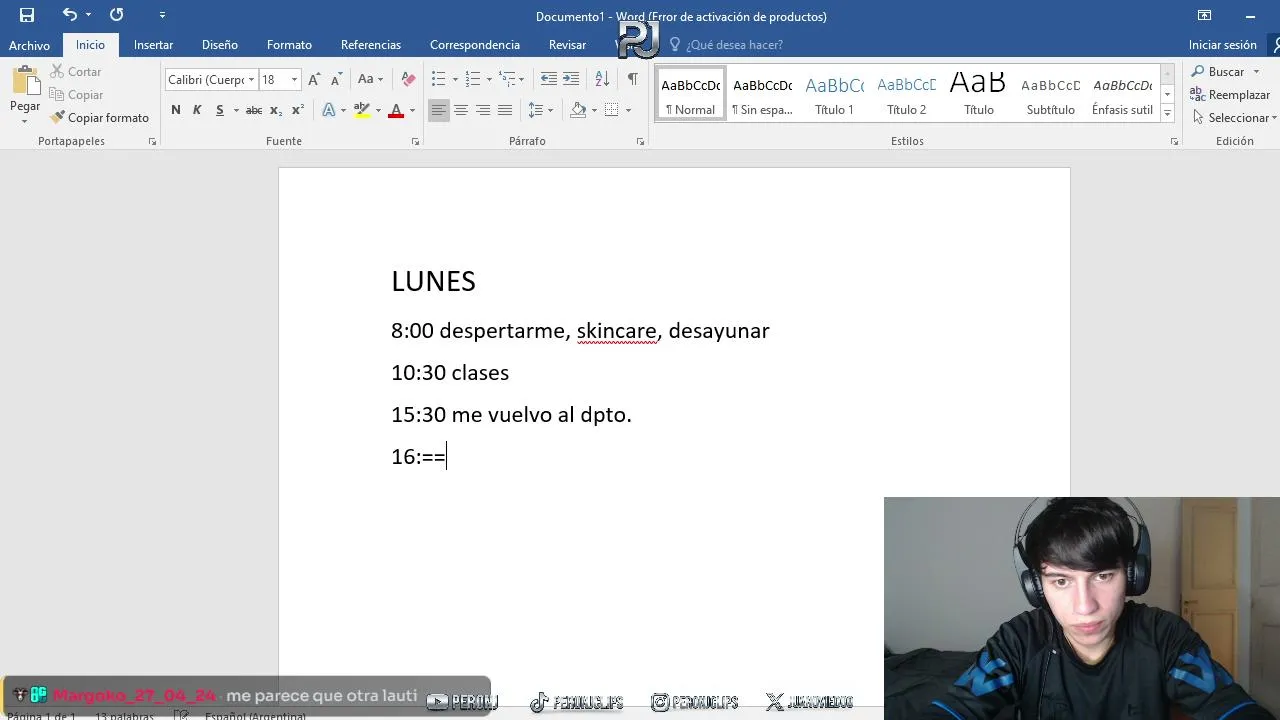
Task: Start a numbered list
Action: [473, 80]
